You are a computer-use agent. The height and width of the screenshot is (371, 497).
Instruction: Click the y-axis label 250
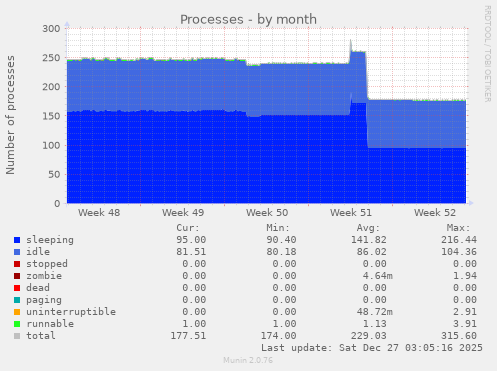[51, 58]
